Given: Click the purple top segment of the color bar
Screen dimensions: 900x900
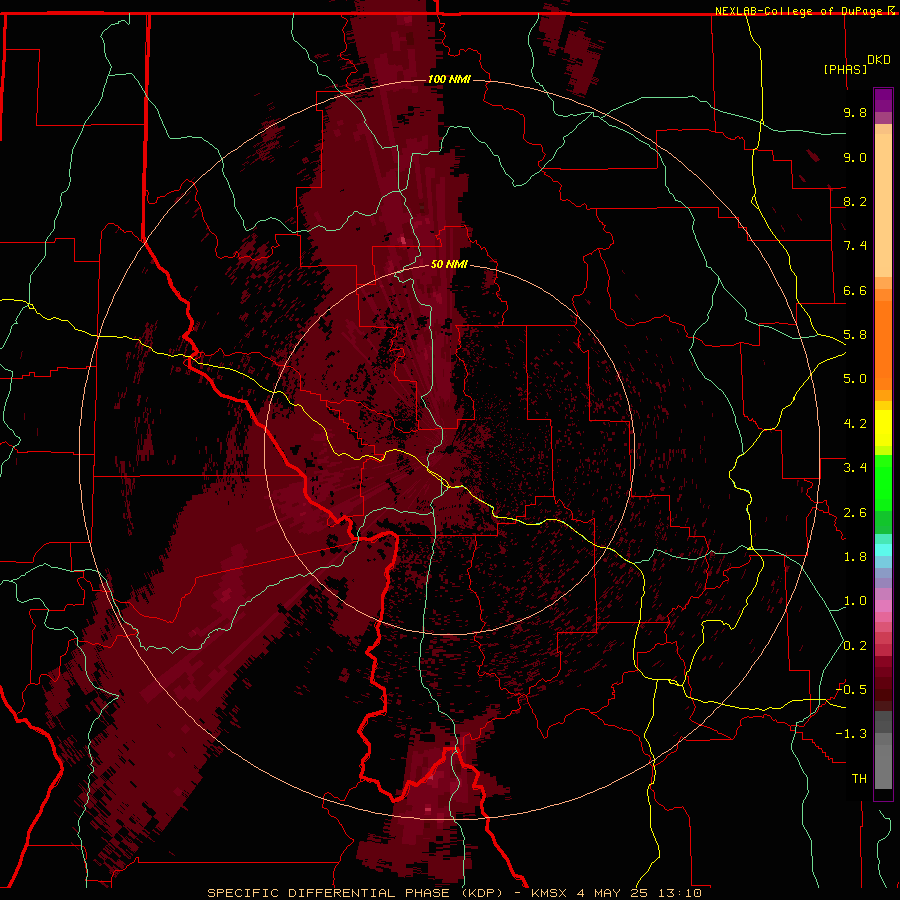Looking at the screenshot, I should [883, 100].
